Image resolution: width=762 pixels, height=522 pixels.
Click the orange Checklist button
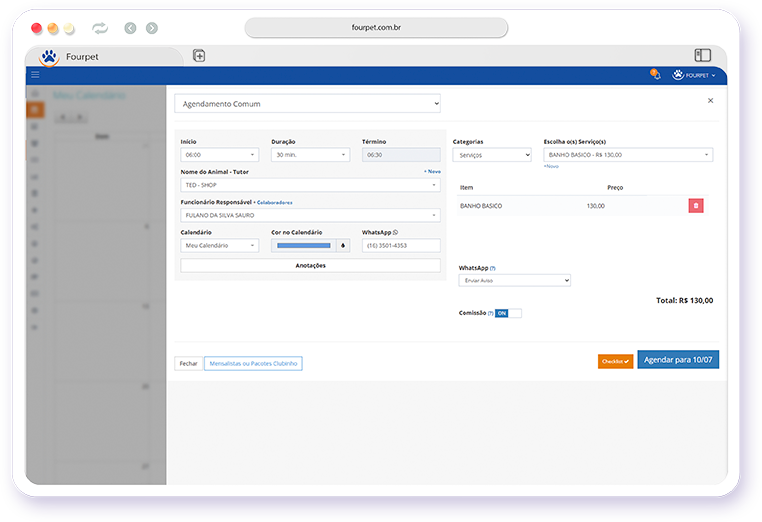(x=615, y=361)
